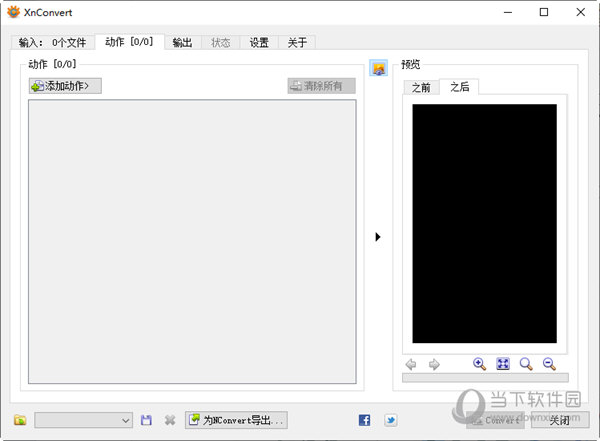The image size is (600, 441).
Task: Open the 关于 tab
Action: (297, 42)
